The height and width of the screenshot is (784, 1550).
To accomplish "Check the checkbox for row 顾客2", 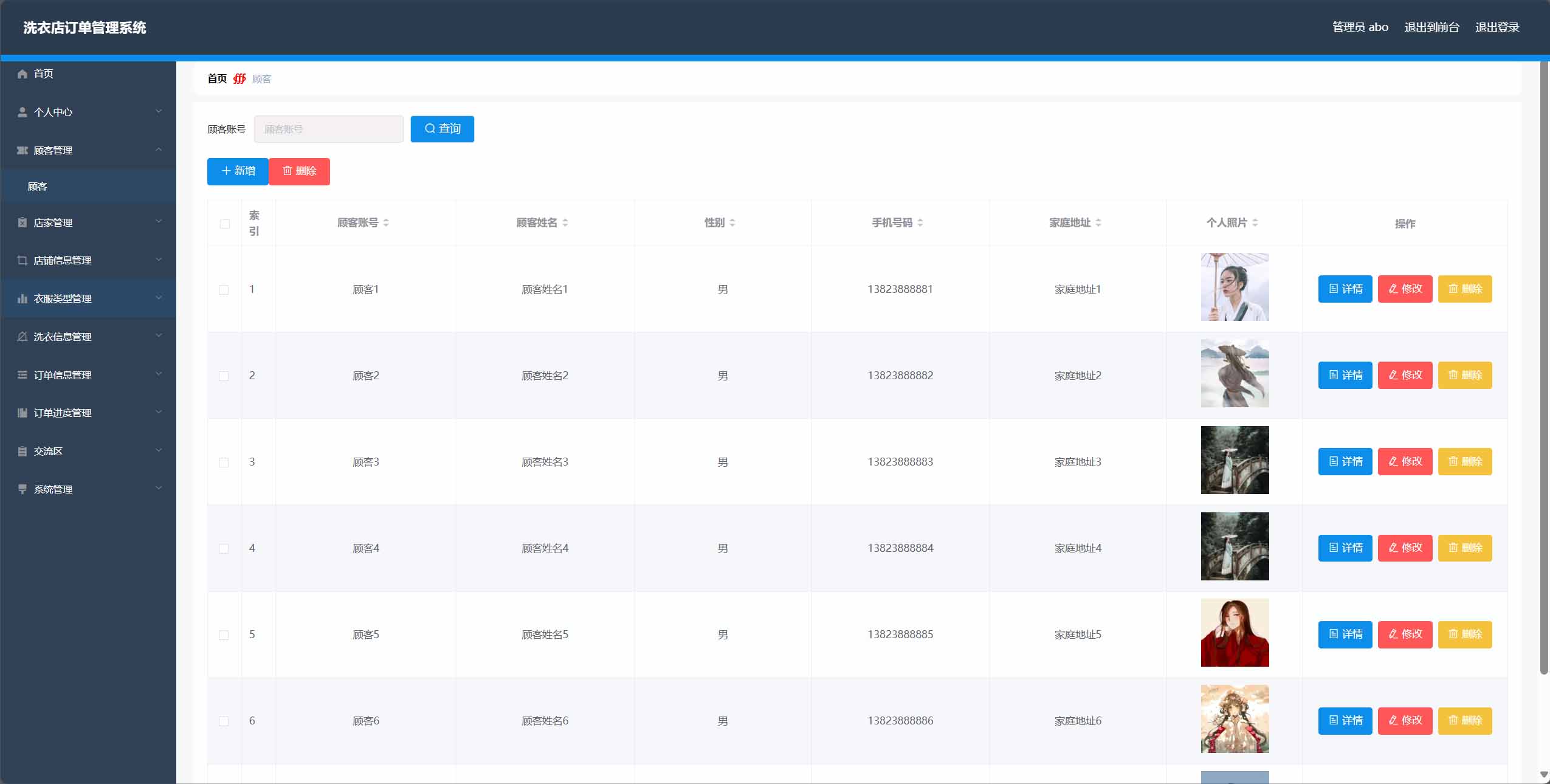I will click(x=224, y=376).
